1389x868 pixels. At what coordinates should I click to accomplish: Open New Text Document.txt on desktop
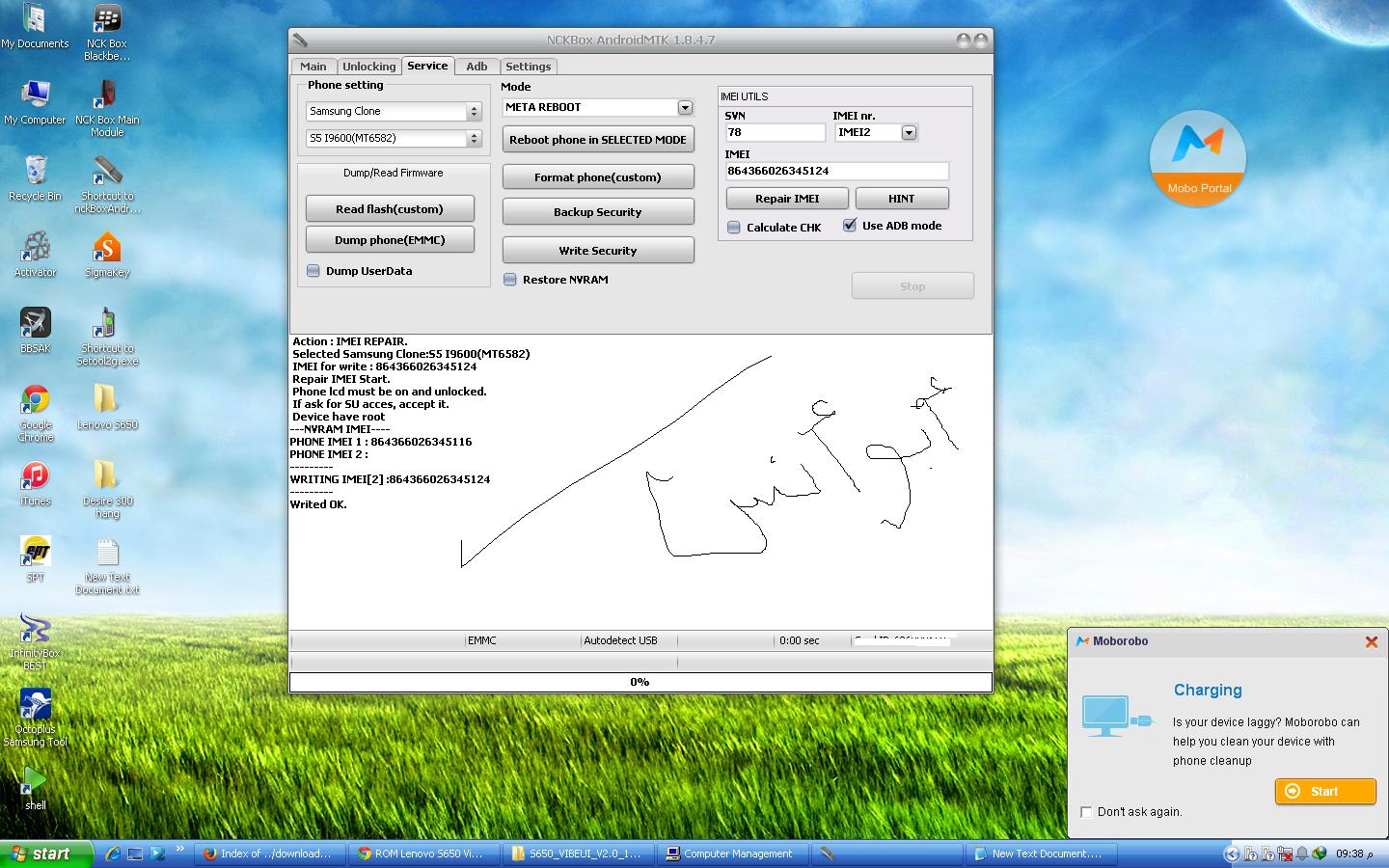tap(106, 566)
